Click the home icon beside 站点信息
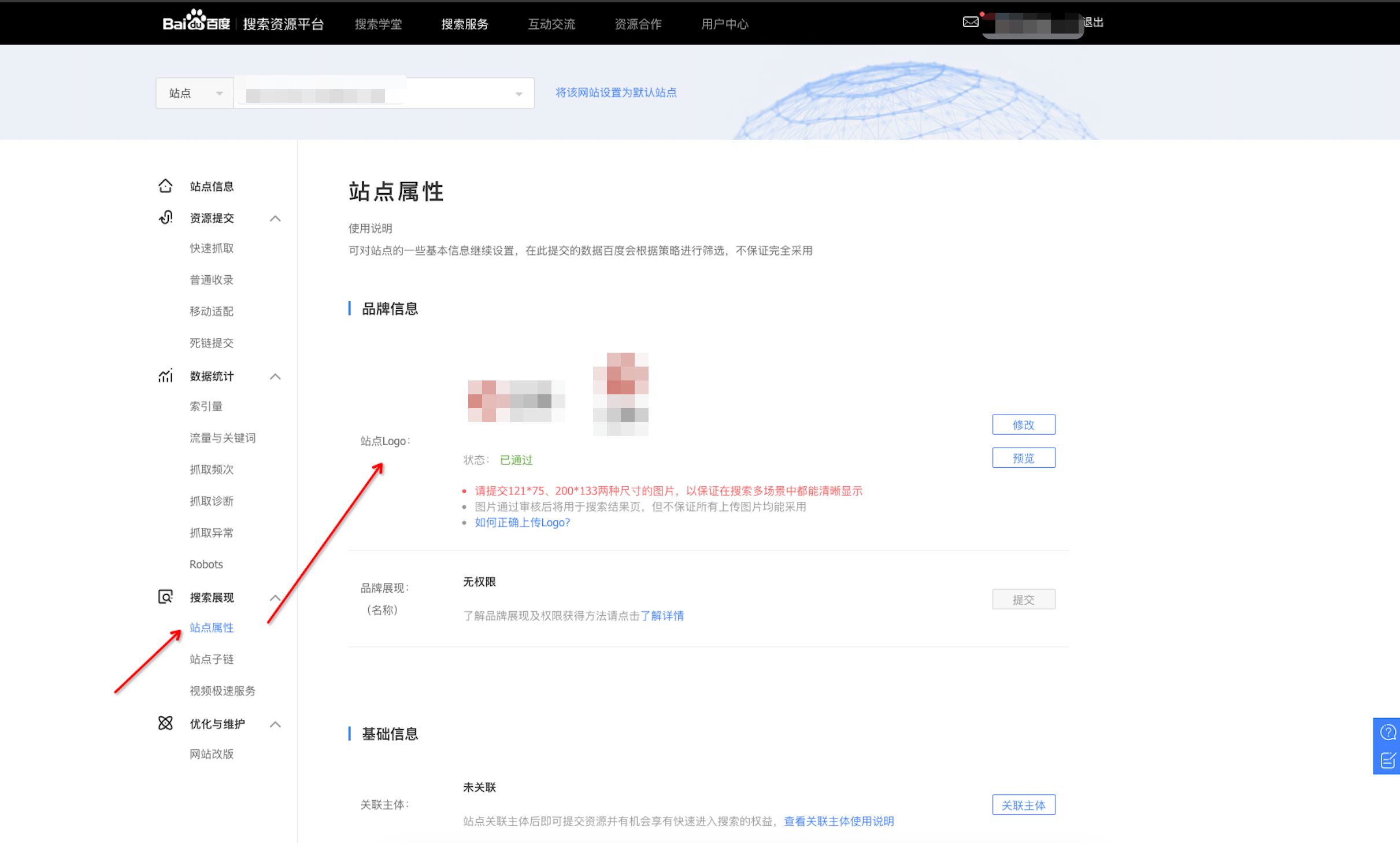1400x843 pixels. coord(165,186)
